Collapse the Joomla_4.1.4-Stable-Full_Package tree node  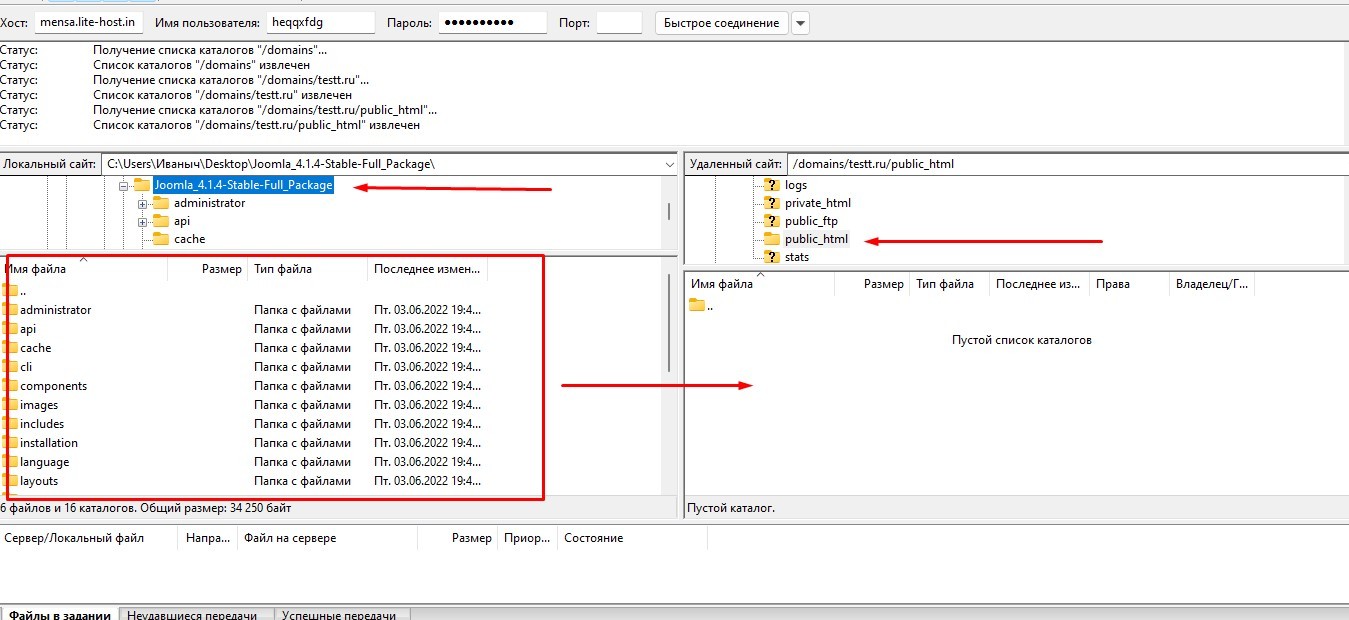123,185
